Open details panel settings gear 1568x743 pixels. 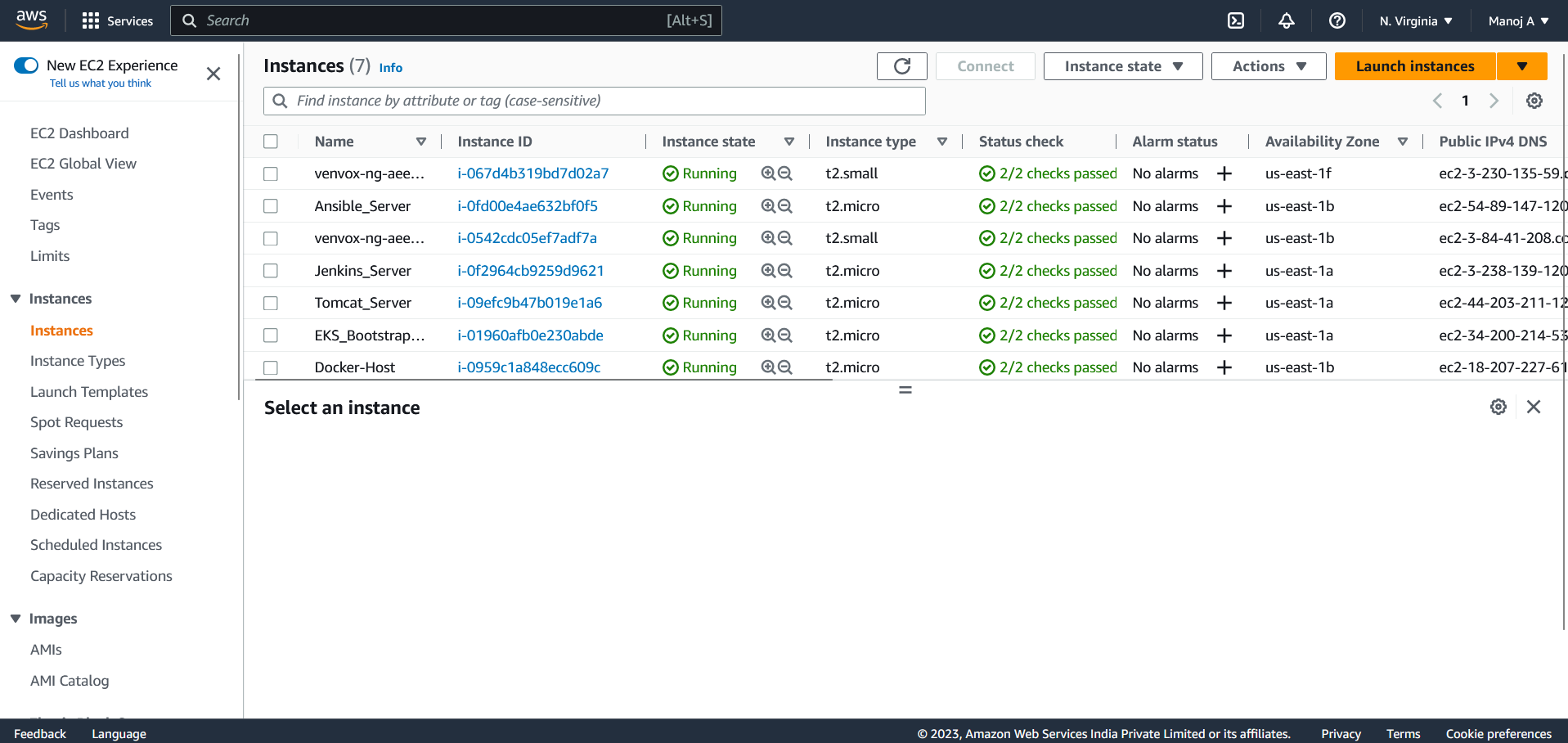[x=1498, y=407]
